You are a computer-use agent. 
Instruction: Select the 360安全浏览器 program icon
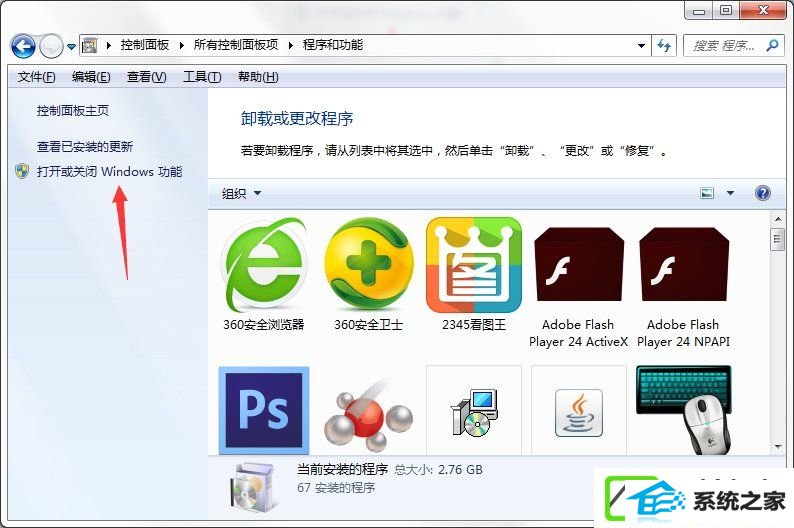[264, 266]
